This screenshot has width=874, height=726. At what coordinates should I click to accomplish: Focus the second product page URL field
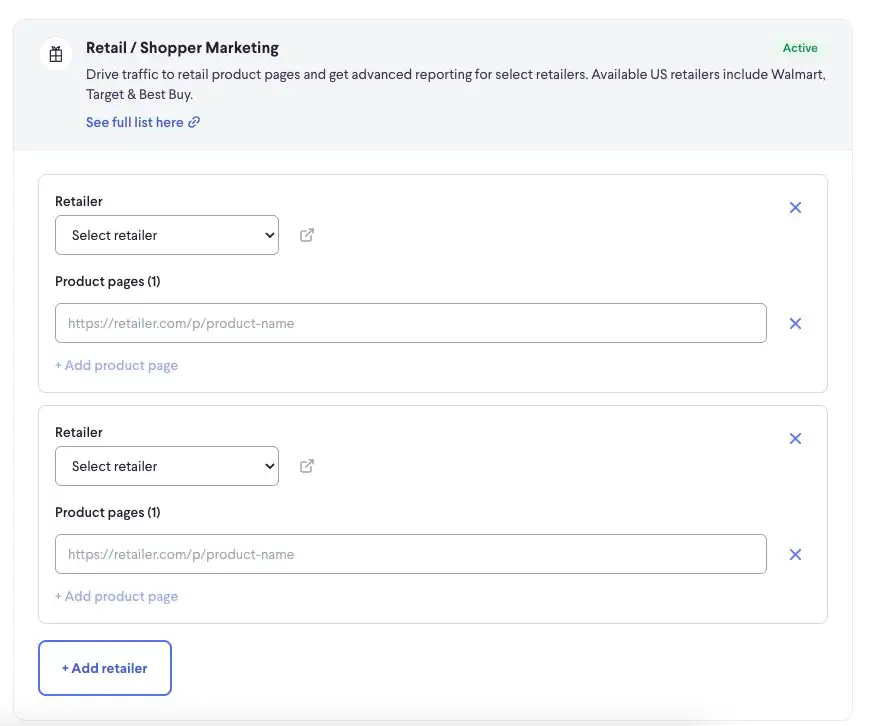coord(411,554)
